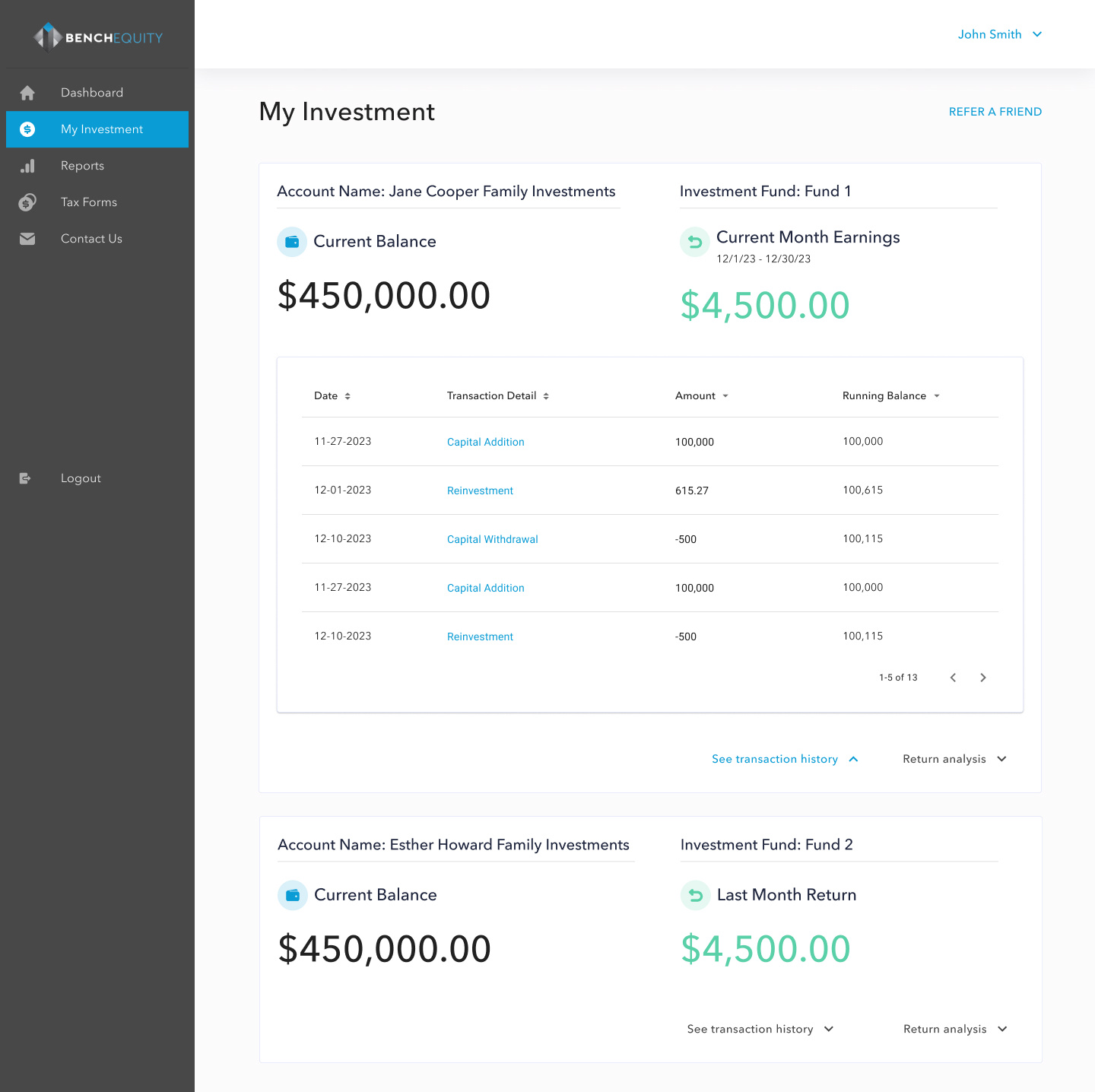
Task: Click the Tax Forms coin icon
Action: tap(27, 202)
